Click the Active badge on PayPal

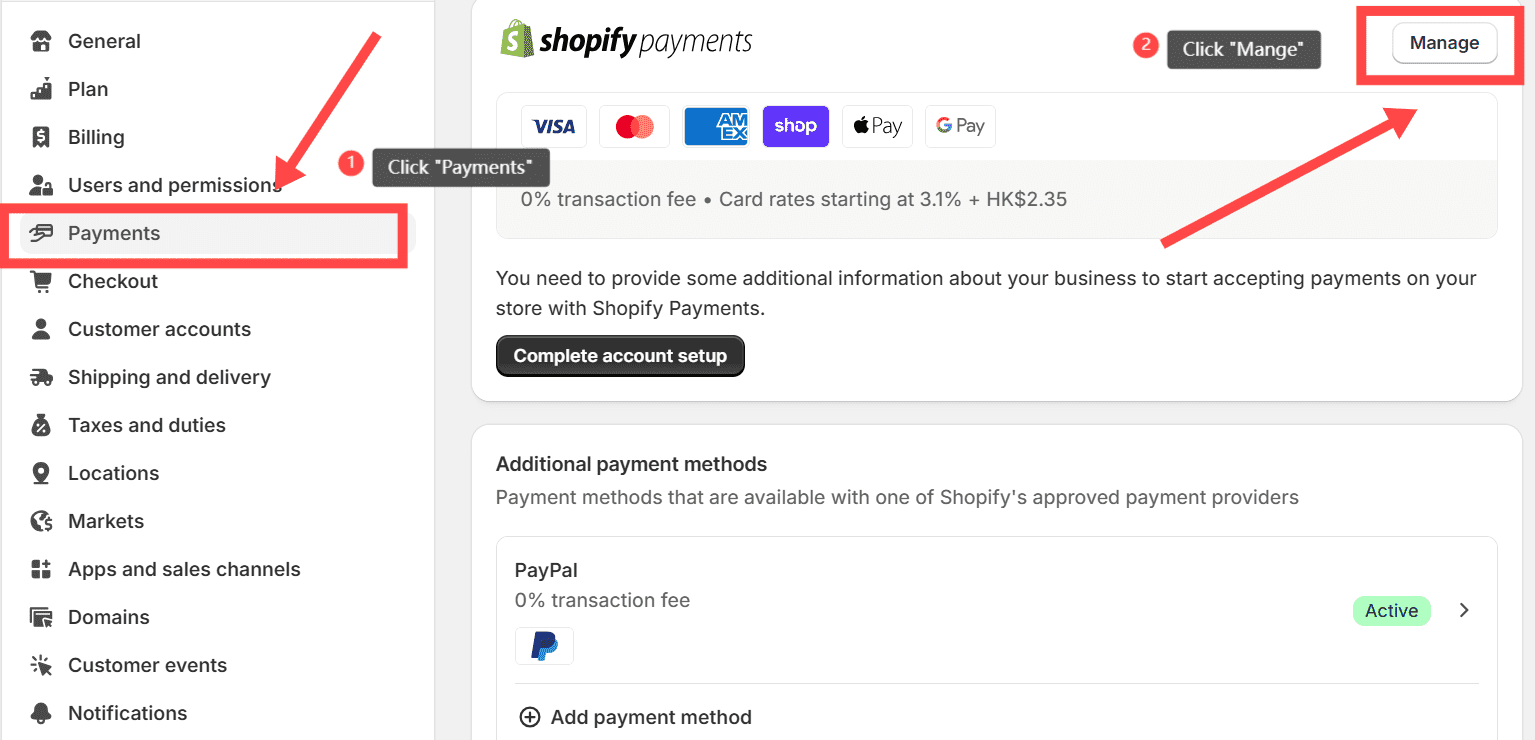click(x=1391, y=610)
